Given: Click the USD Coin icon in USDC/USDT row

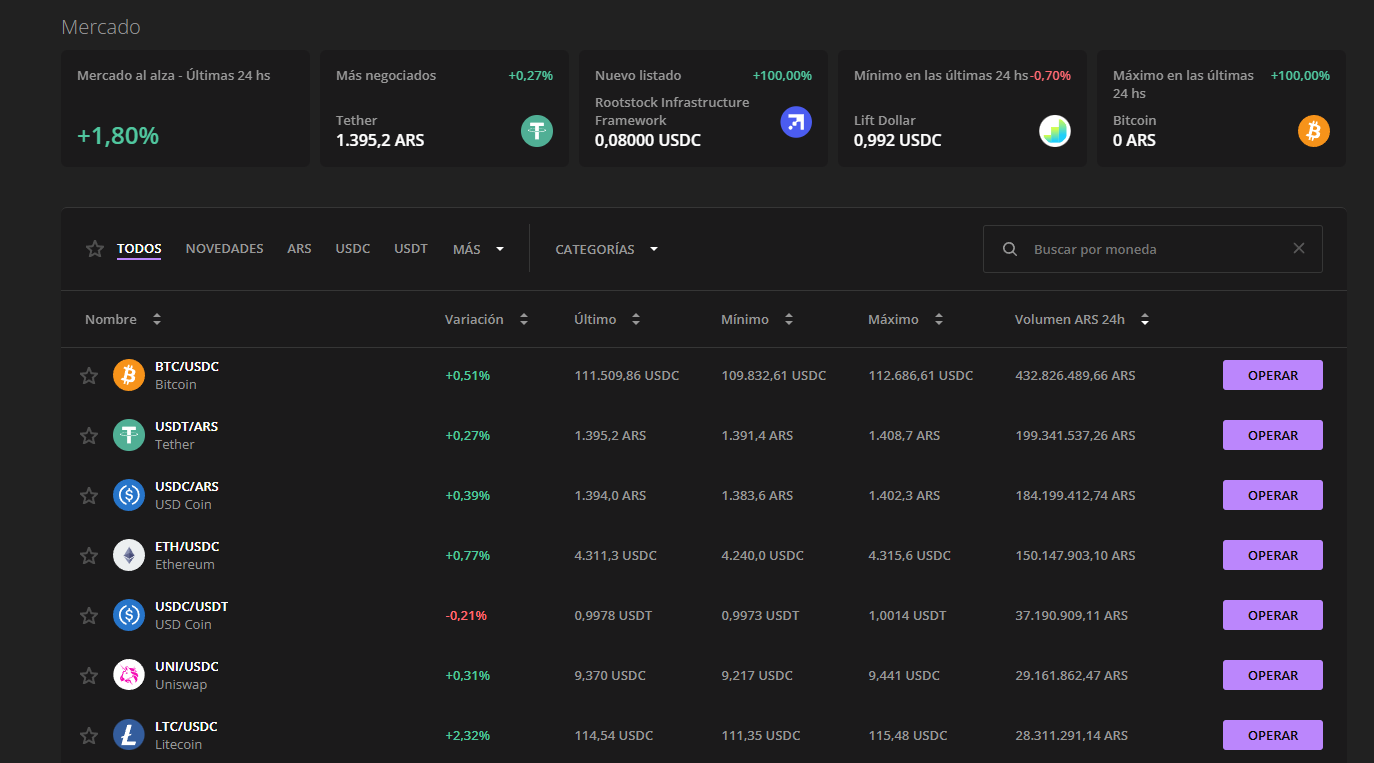Looking at the screenshot, I should click(x=129, y=615).
